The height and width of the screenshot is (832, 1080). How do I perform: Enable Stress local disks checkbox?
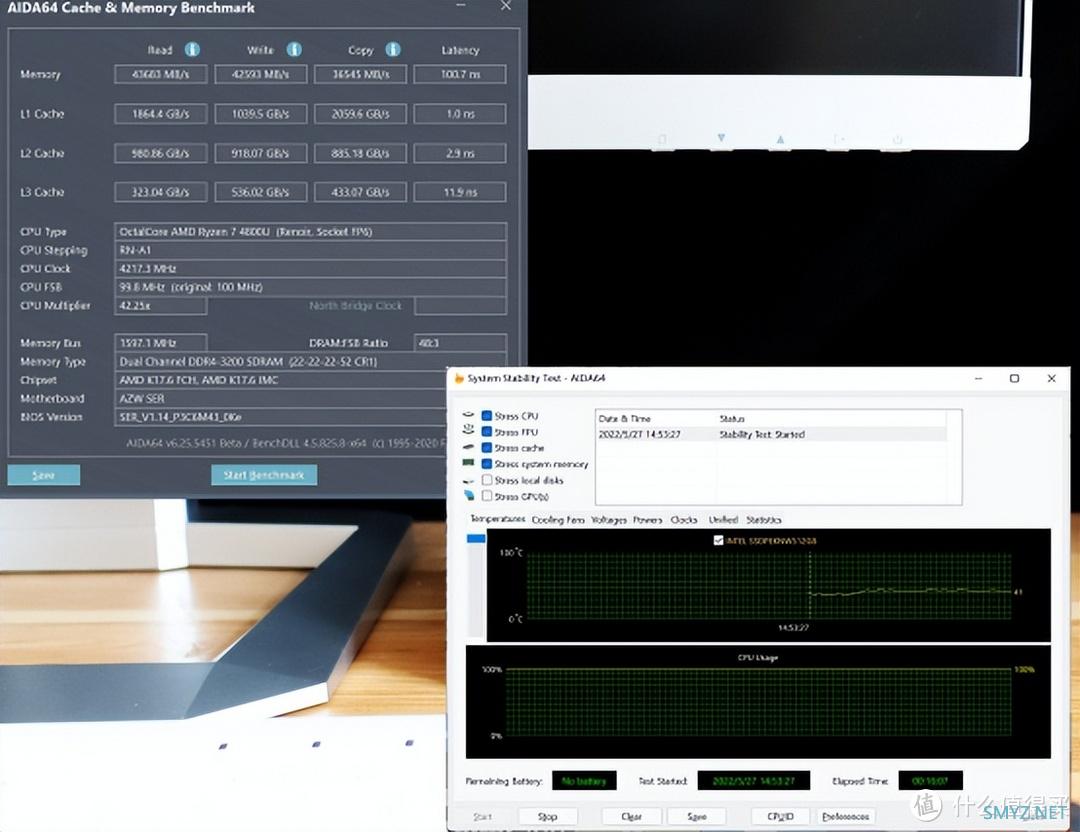coord(487,480)
